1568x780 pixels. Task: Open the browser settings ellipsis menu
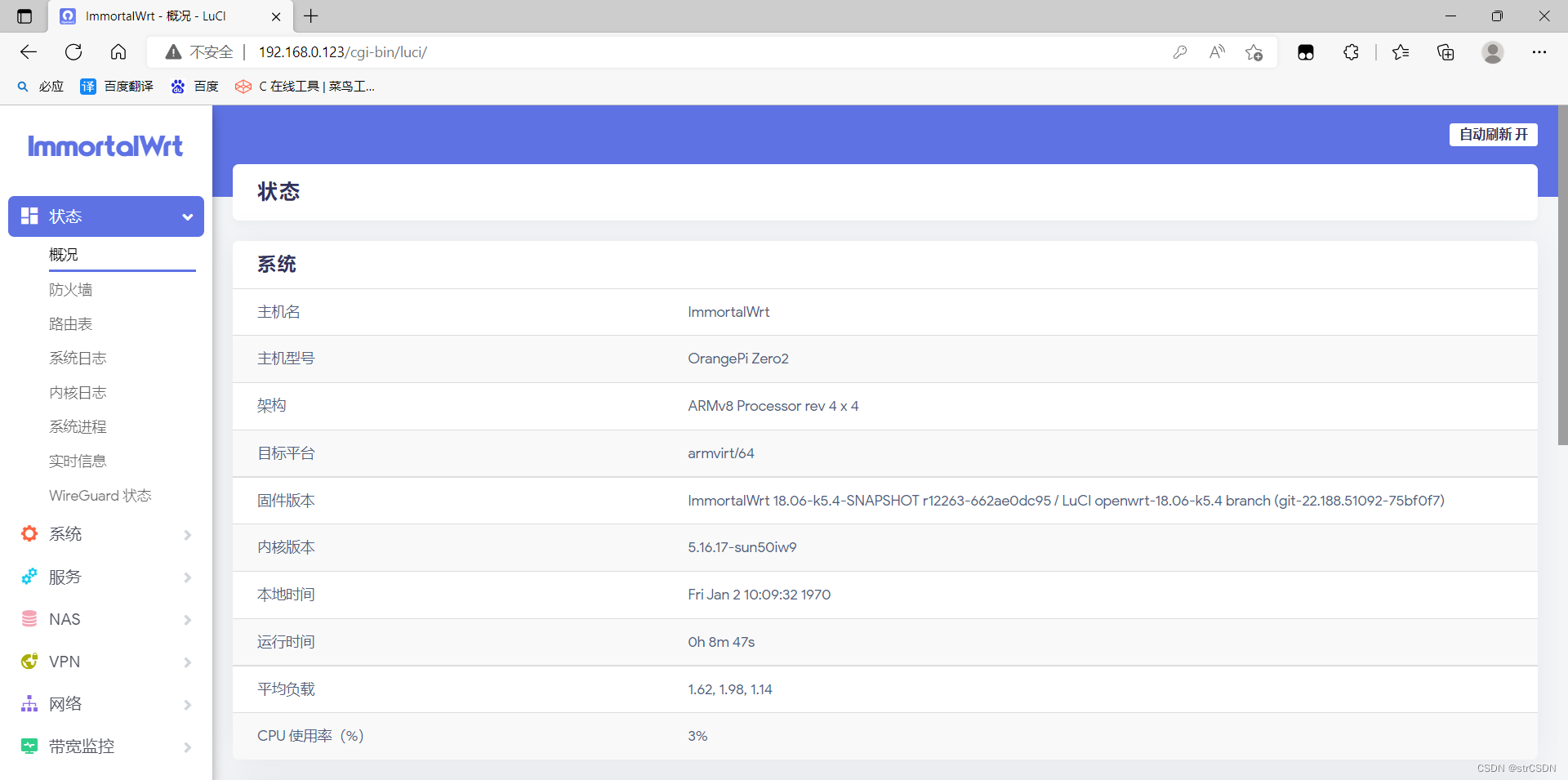[1539, 52]
